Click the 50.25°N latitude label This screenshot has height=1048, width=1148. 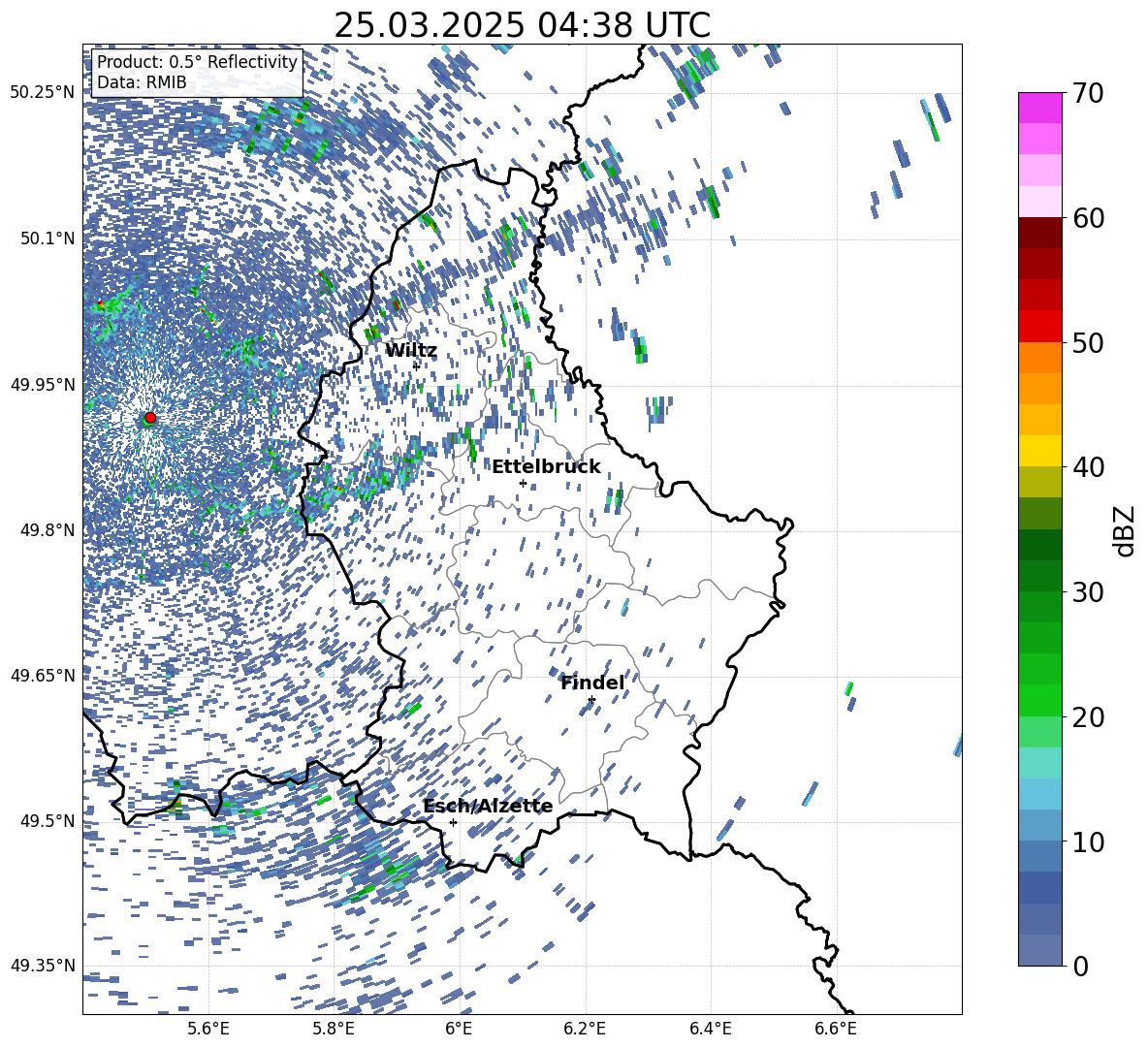coord(43,92)
